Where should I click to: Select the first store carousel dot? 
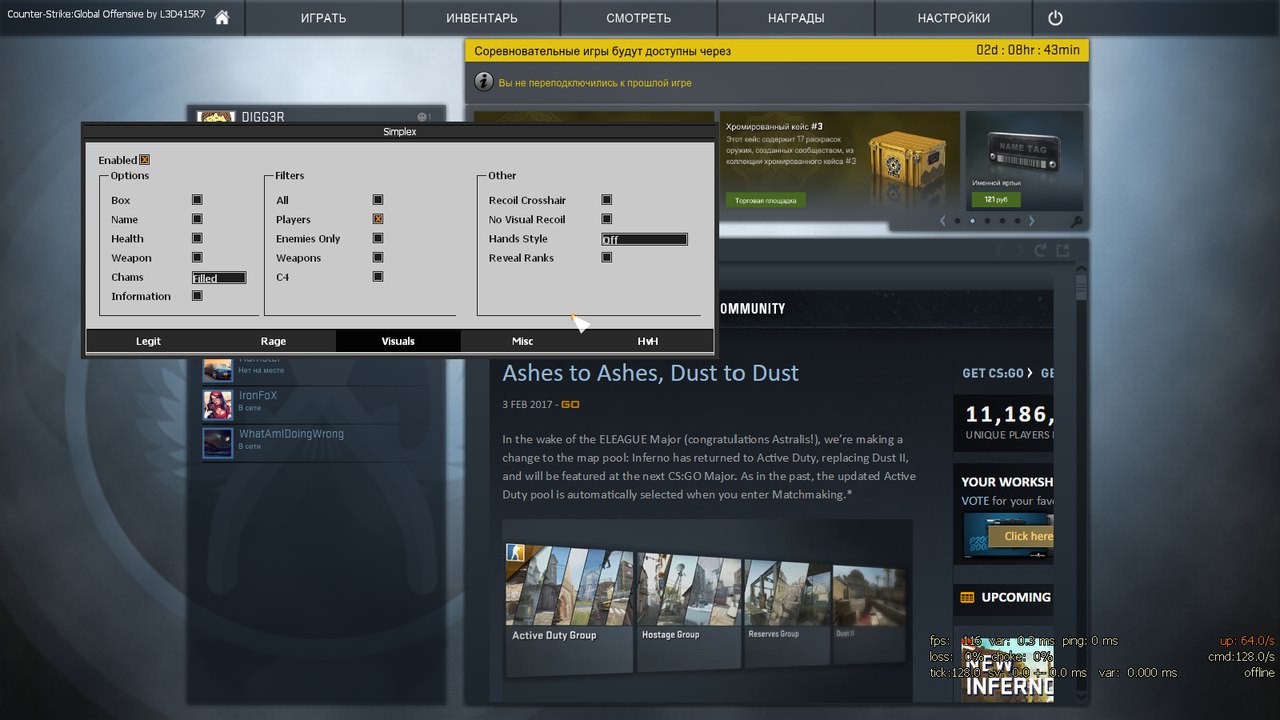coord(957,221)
